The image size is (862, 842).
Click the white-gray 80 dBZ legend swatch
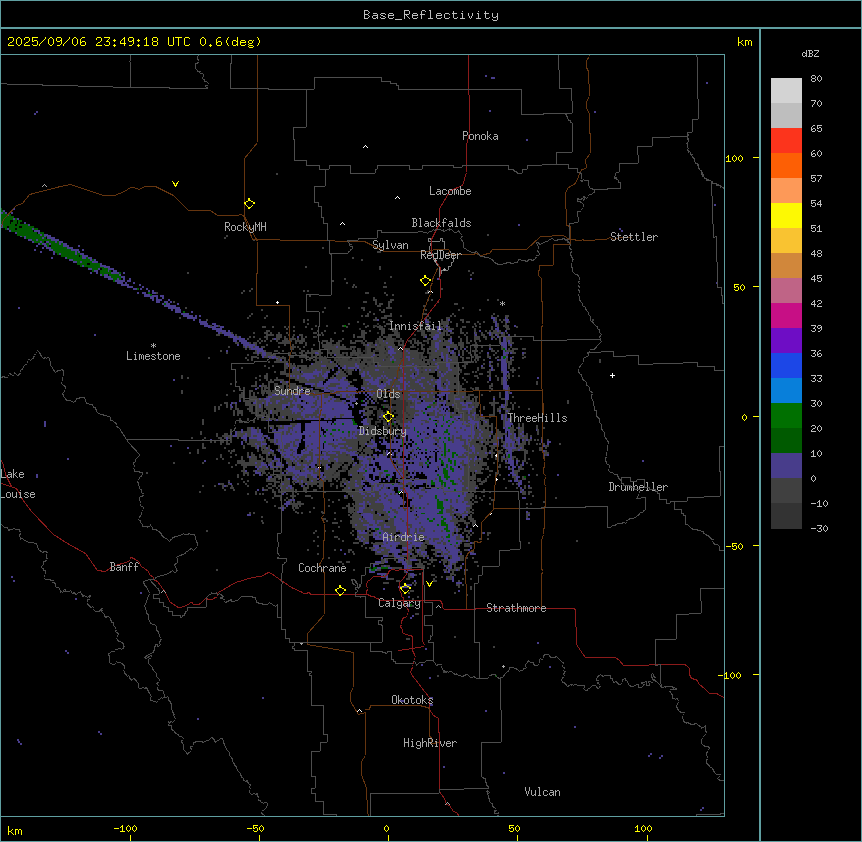point(786,91)
